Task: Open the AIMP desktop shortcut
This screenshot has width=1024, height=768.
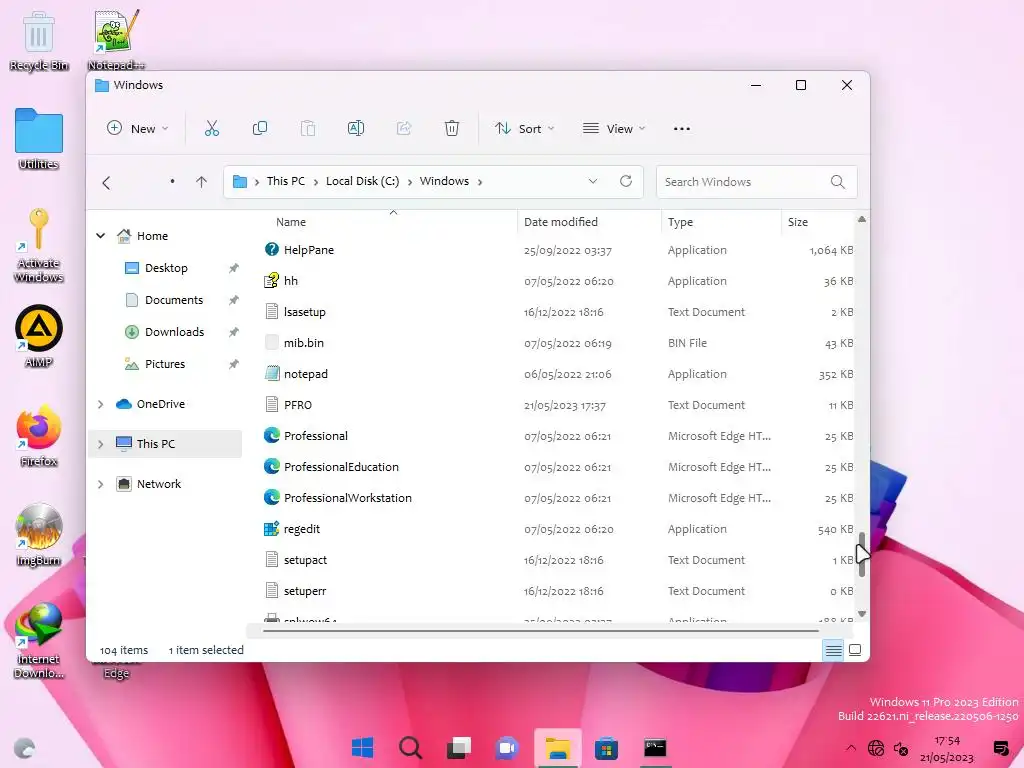Action: [39, 336]
